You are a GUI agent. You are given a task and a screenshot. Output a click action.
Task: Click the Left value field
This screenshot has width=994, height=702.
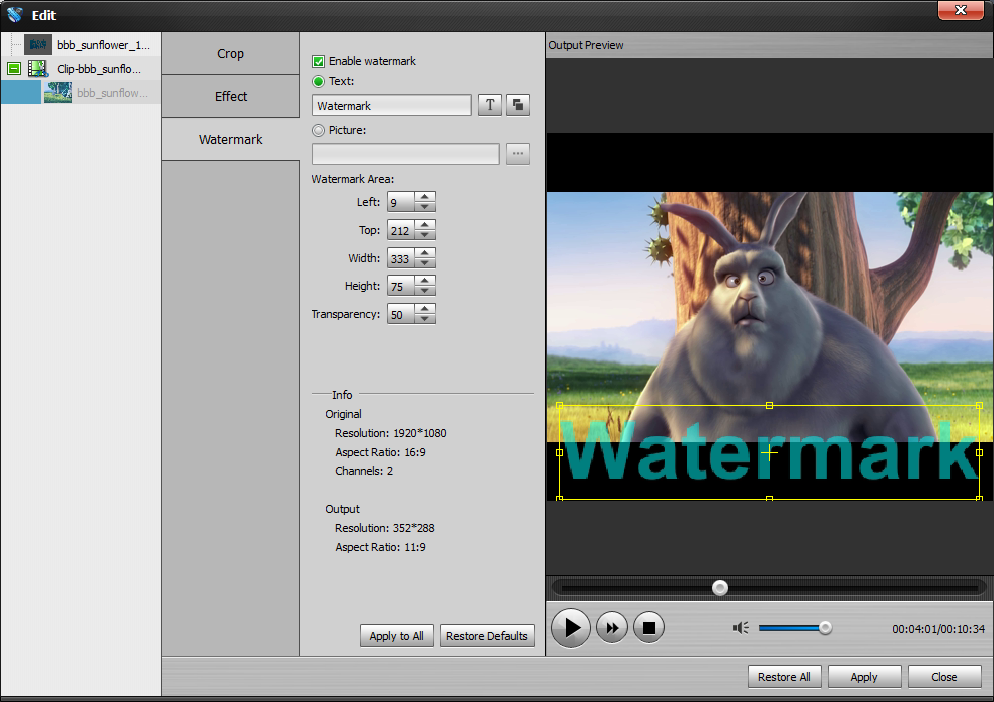coord(401,202)
